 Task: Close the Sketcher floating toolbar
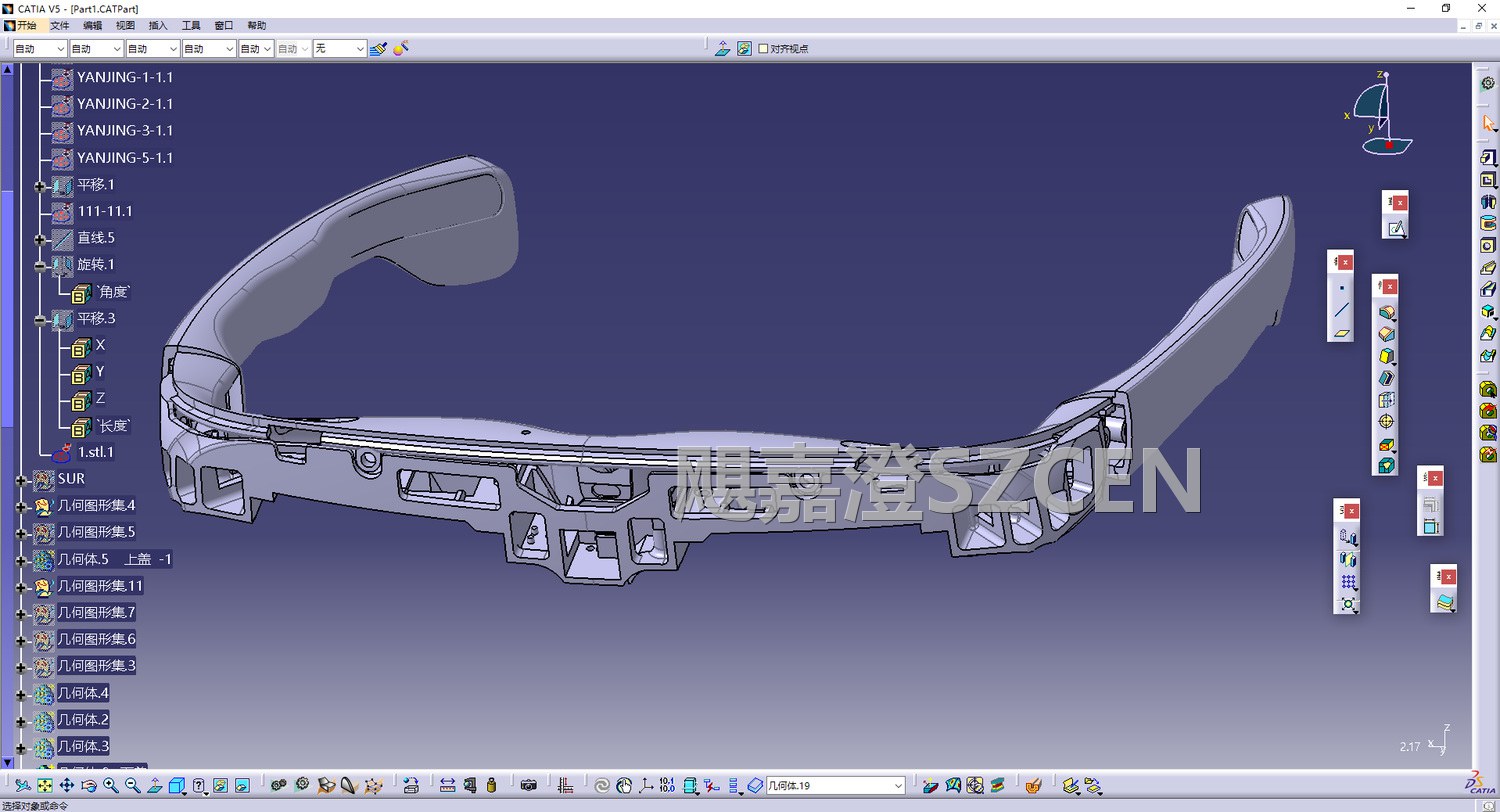coord(1401,203)
